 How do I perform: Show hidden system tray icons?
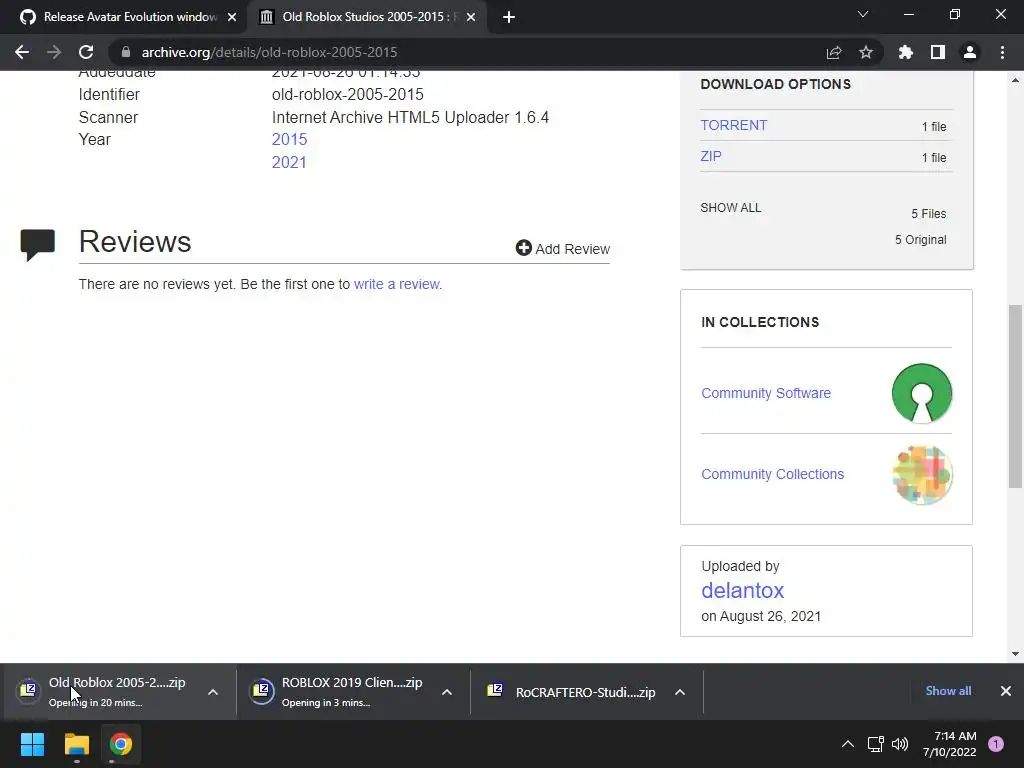[x=848, y=744]
